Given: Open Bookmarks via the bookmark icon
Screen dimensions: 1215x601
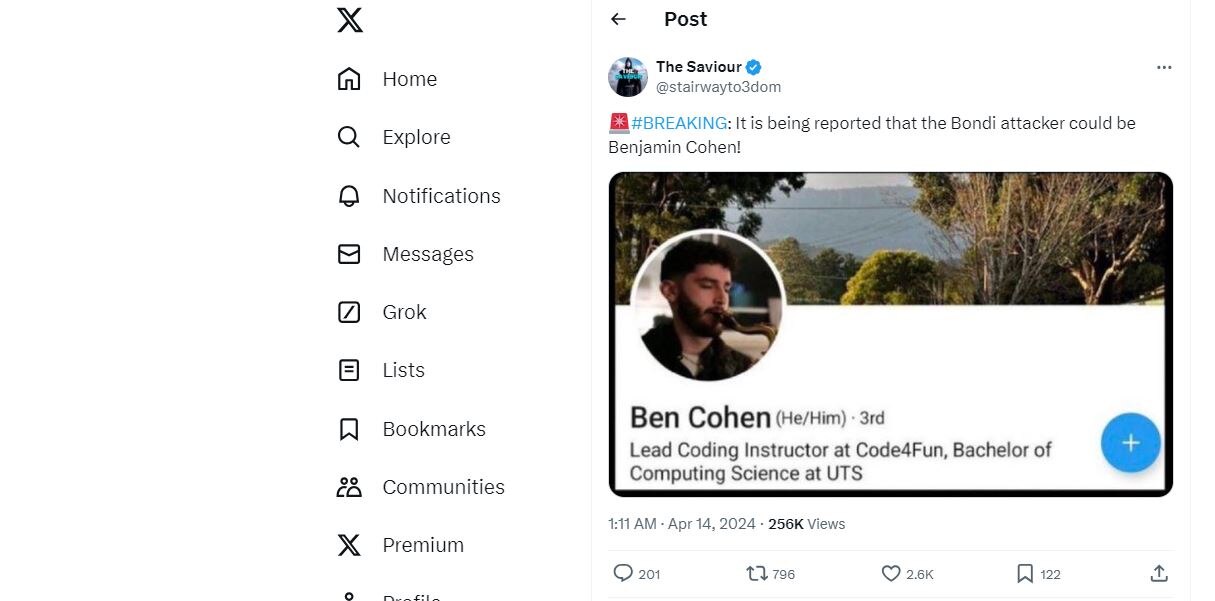Looking at the screenshot, I should tap(348, 428).
